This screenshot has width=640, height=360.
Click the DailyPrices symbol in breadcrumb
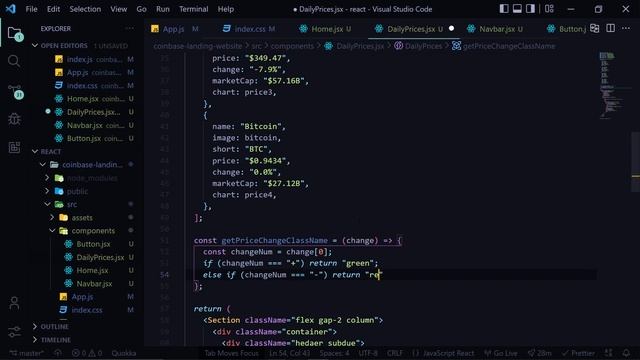click(423, 46)
